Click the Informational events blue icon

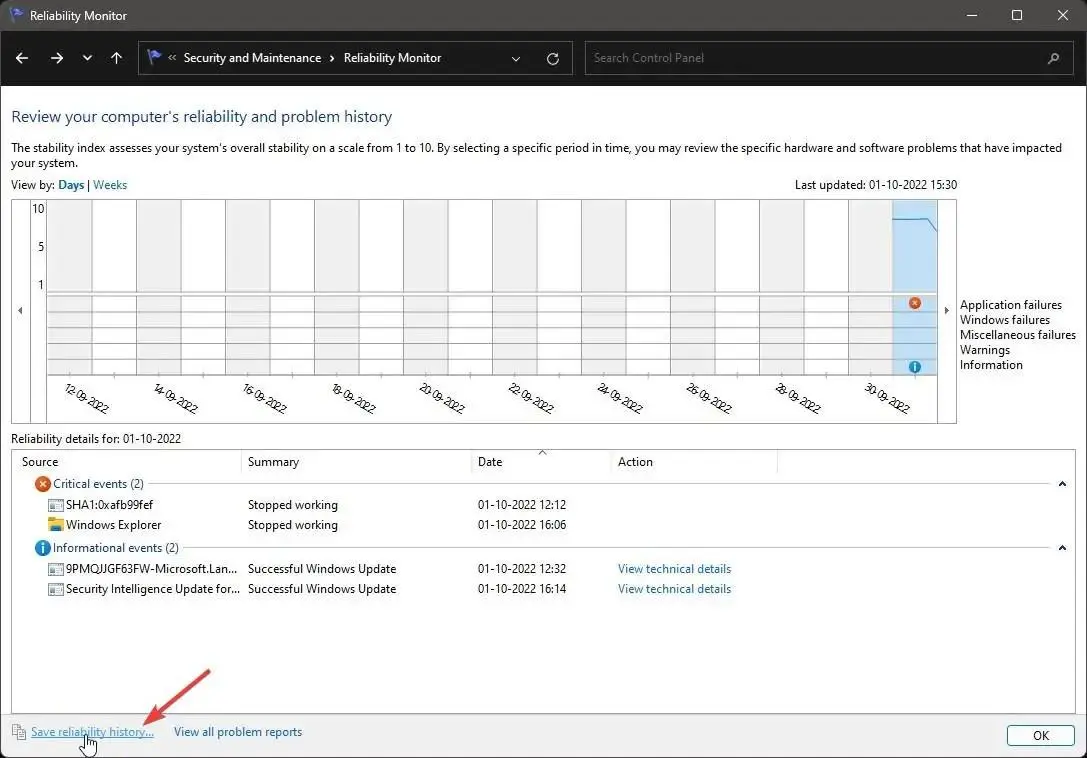43,548
